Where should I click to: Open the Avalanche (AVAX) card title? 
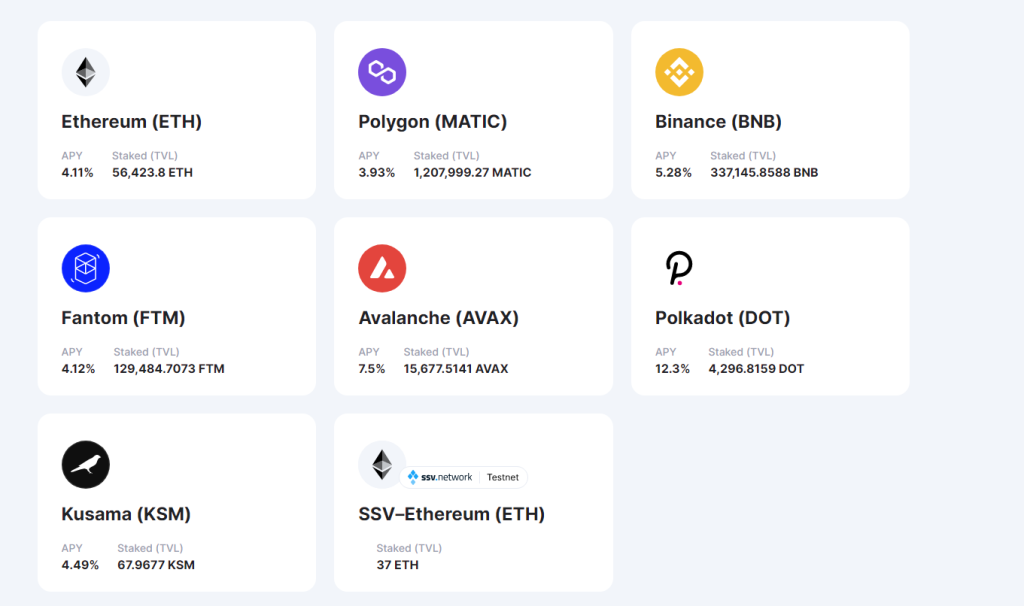coord(438,318)
